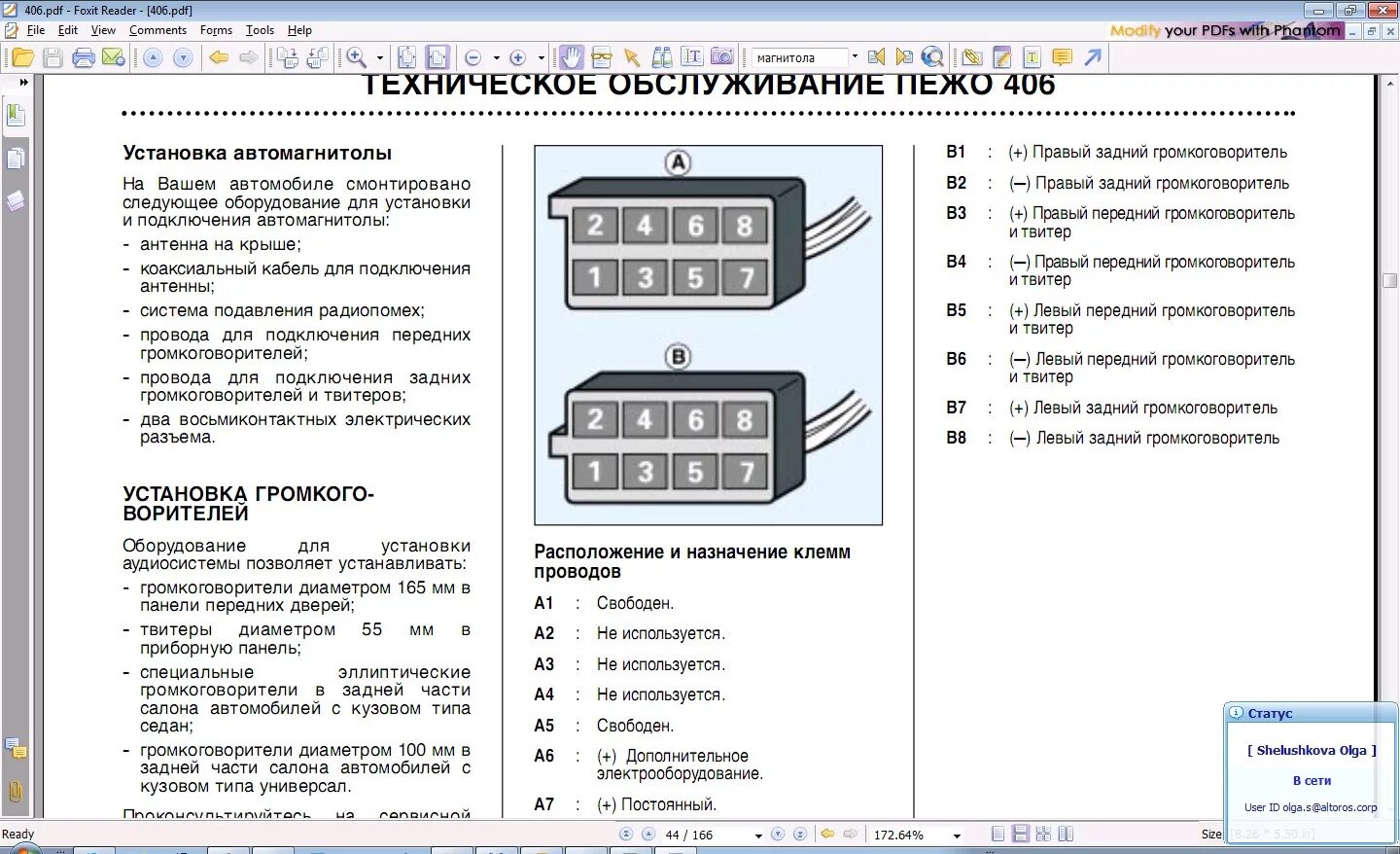Image resolution: width=1400 pixels, height=854 pixels.
Task: Take a Snapshot with the camera icon
Action: [722, 57]
